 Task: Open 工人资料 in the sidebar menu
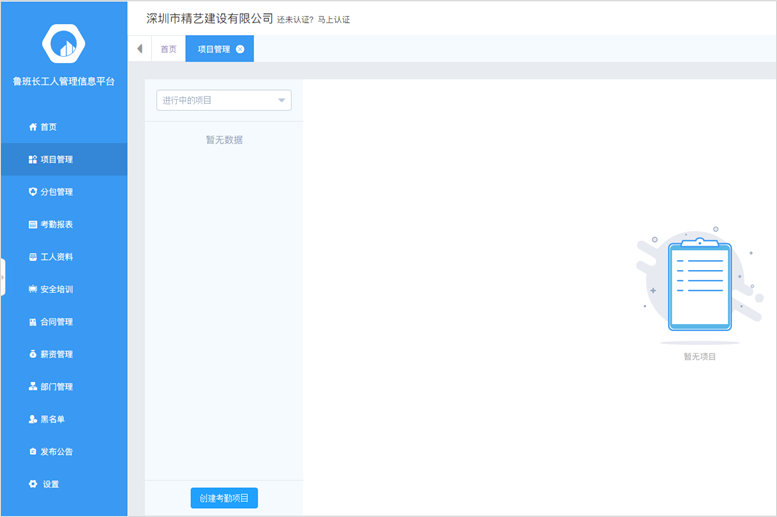tap(56, 257)
